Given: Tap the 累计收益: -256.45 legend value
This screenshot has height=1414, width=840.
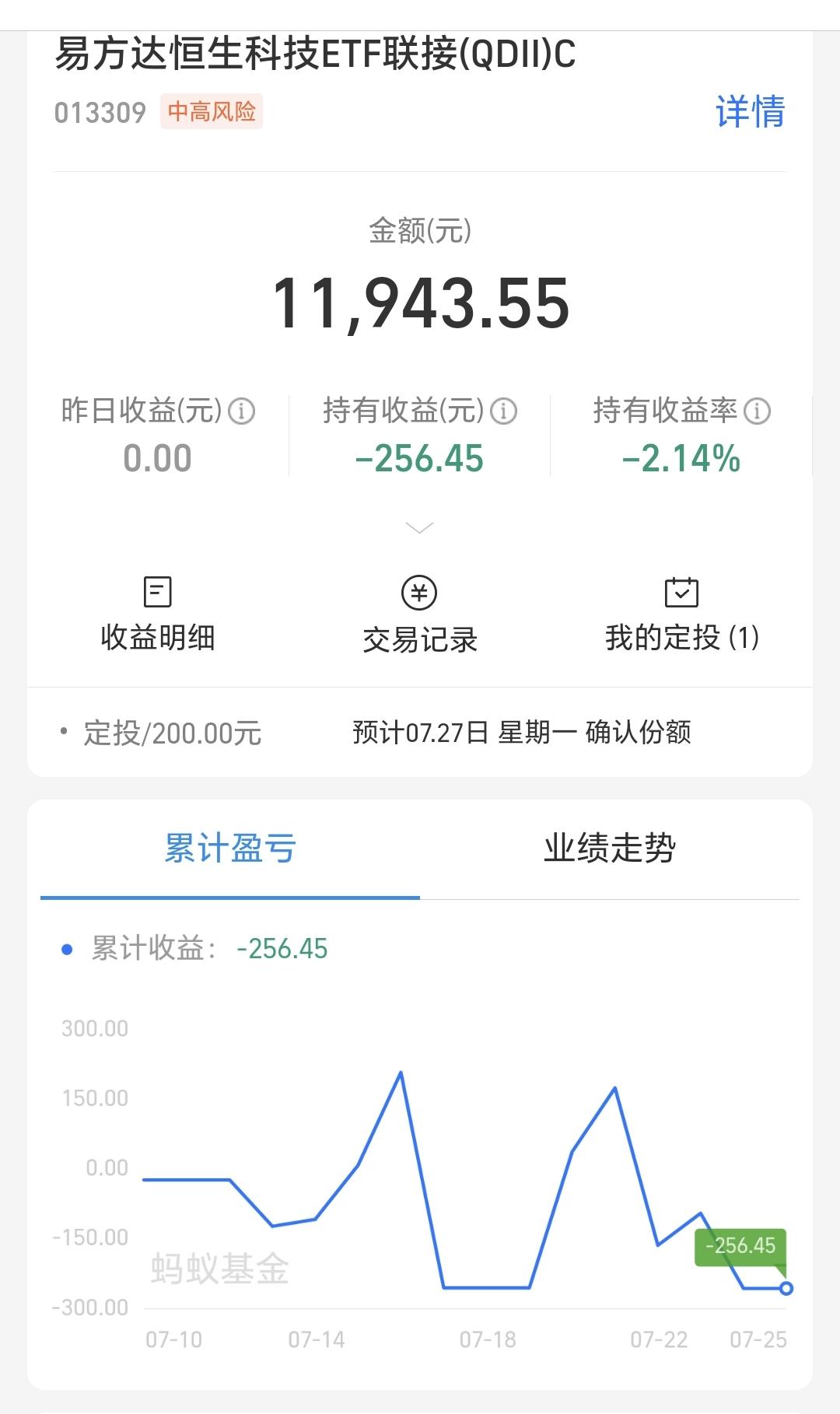Looking at the screenshot, I should point(282,949).
